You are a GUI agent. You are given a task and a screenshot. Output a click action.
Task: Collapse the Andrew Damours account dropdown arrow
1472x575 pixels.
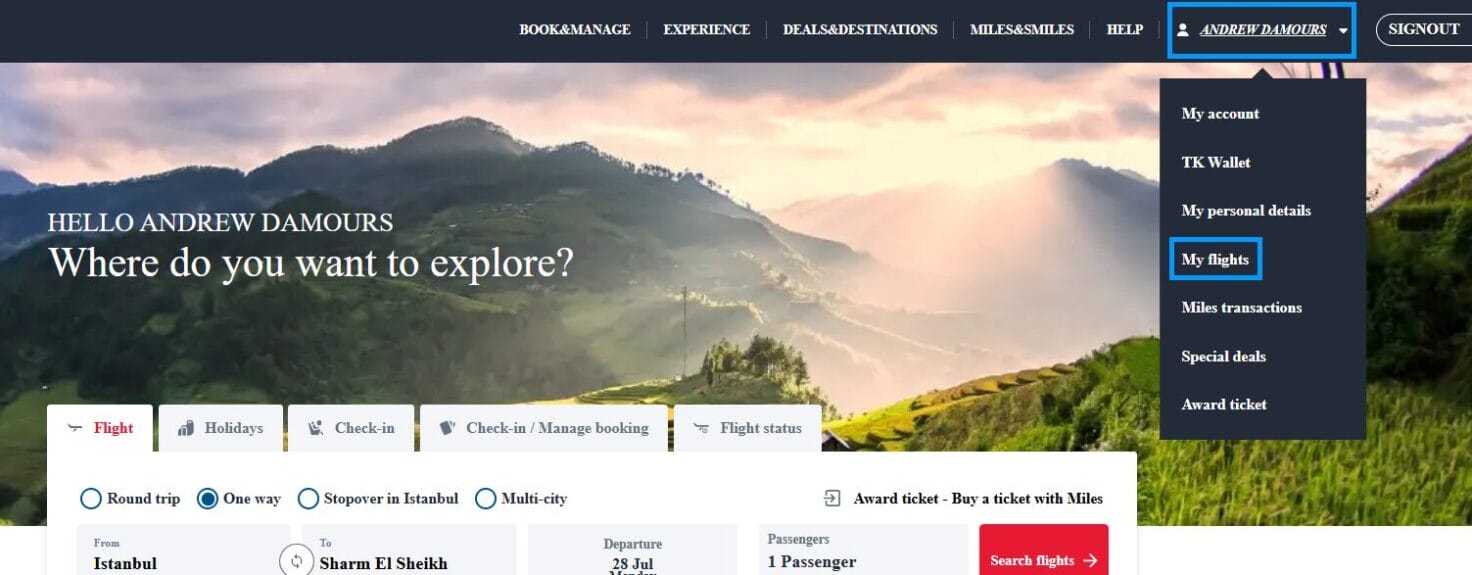click(x=1343, y=31)
